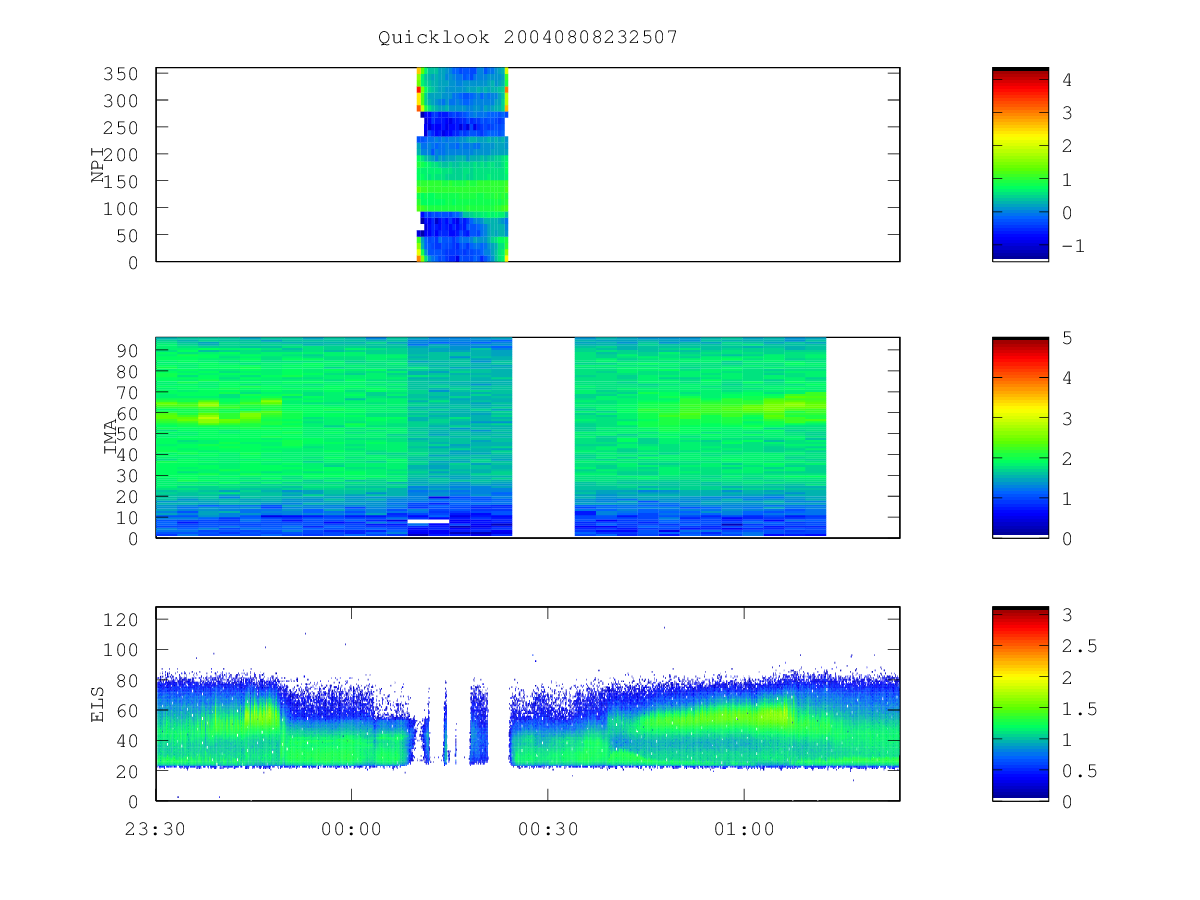Click the 00:00 time axis label
This screenshot has width=1200, height=900.
pos(351,829)
